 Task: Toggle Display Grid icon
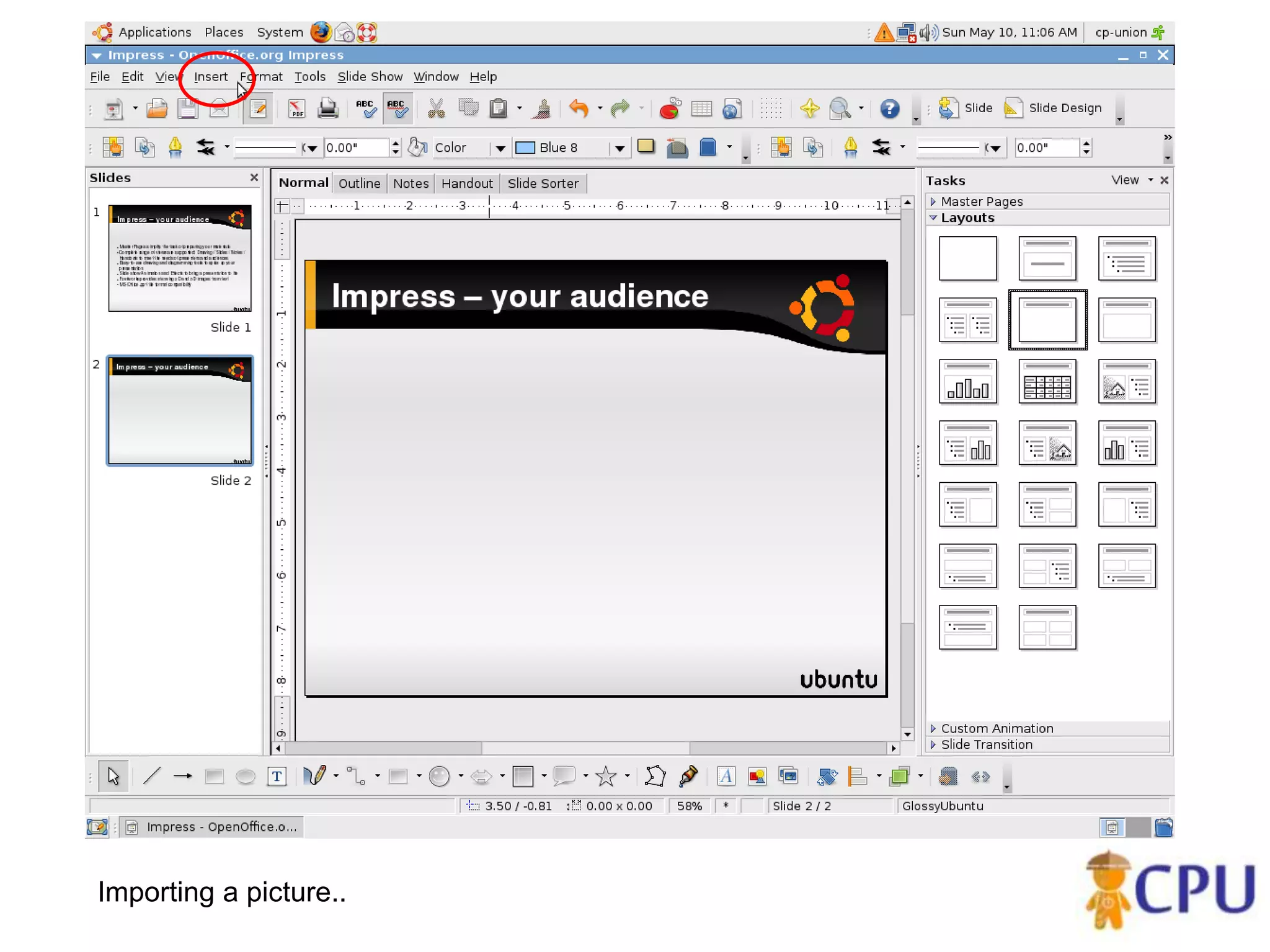pos(771,108)
